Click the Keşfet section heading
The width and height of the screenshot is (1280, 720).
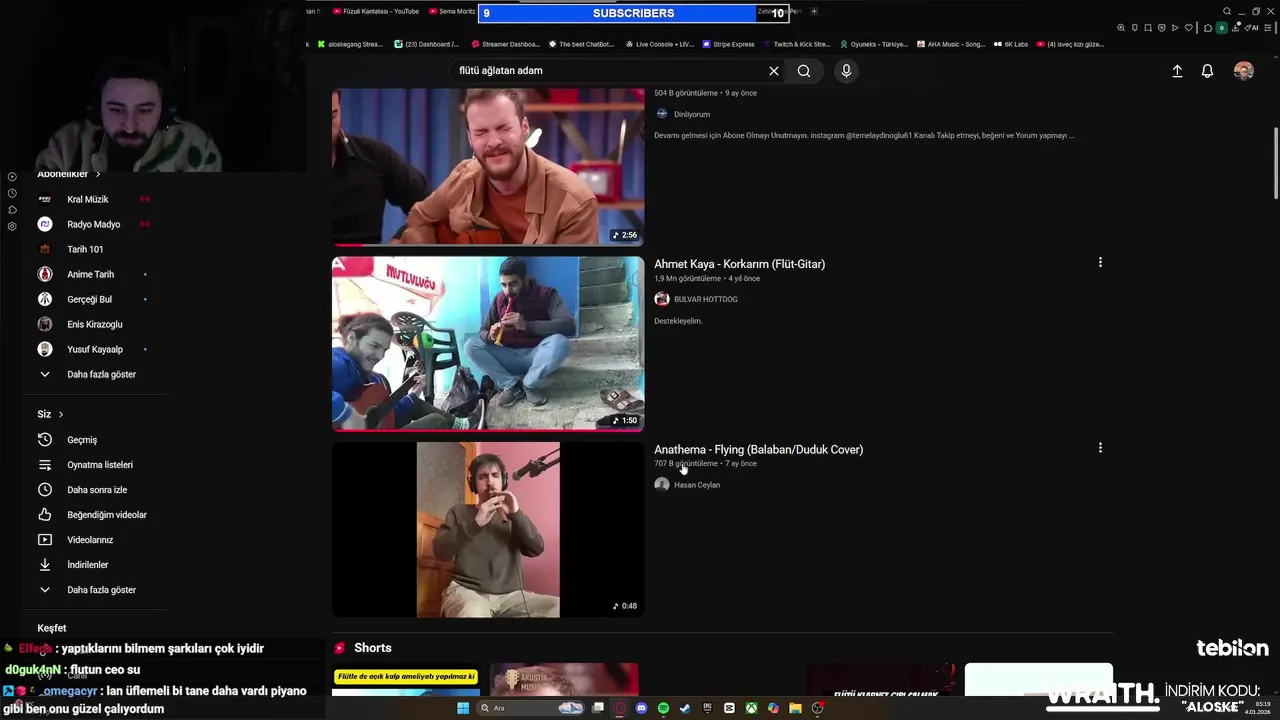52,628
